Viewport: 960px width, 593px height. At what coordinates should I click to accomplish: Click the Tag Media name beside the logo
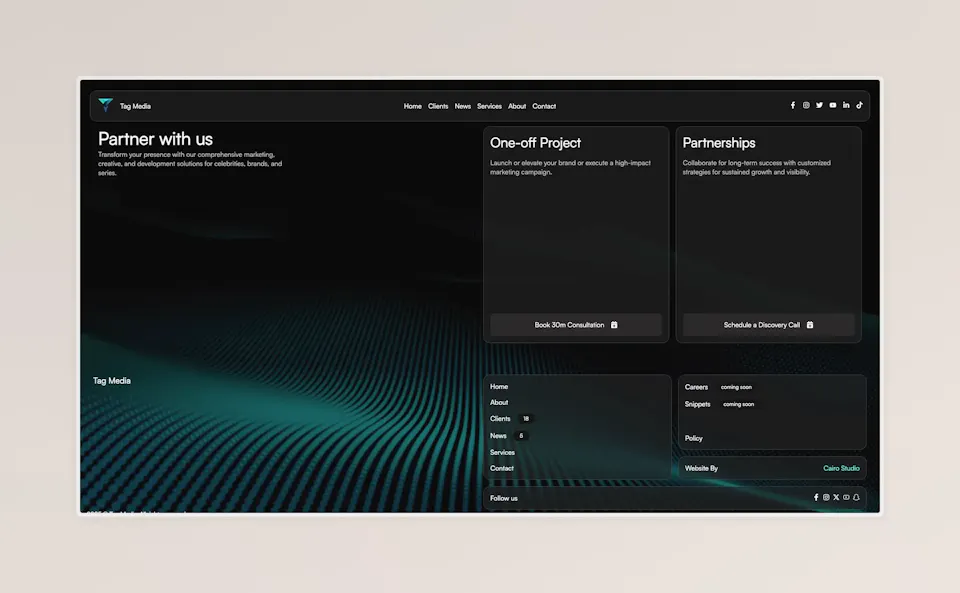135,106
